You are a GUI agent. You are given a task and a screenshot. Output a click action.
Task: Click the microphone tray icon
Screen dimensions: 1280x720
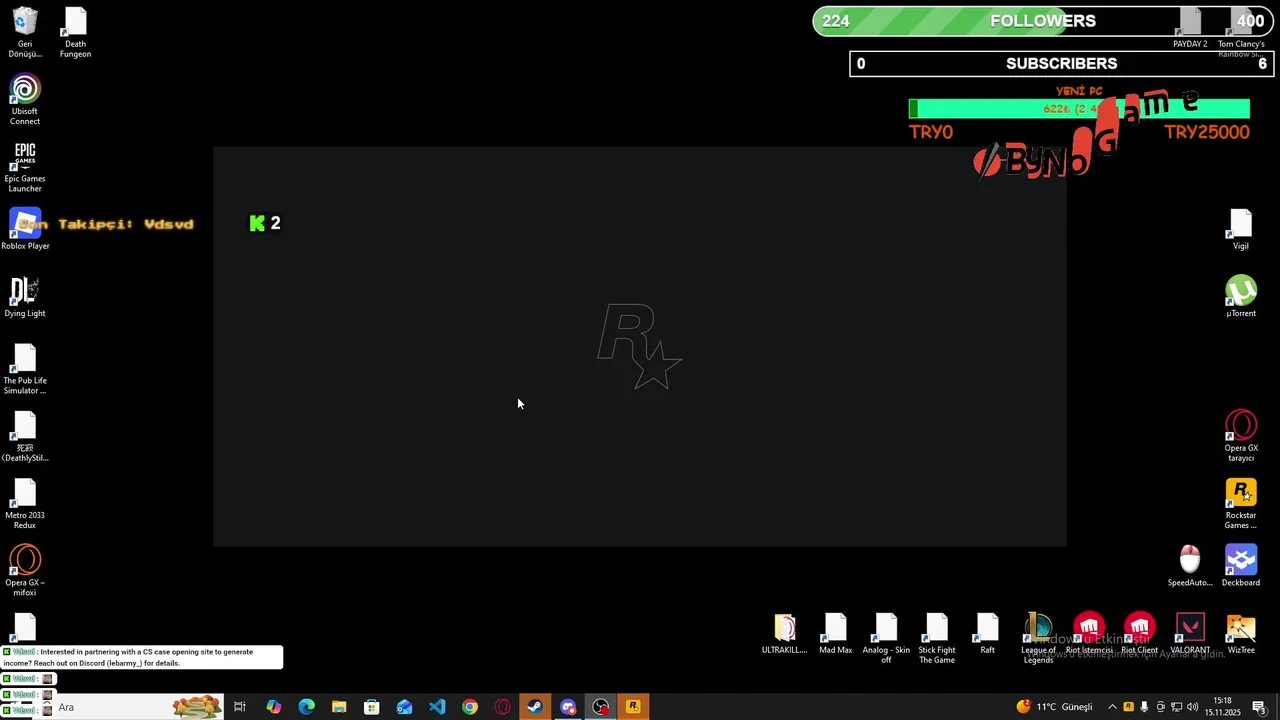pyautogui.click(x=1144, y=707)
